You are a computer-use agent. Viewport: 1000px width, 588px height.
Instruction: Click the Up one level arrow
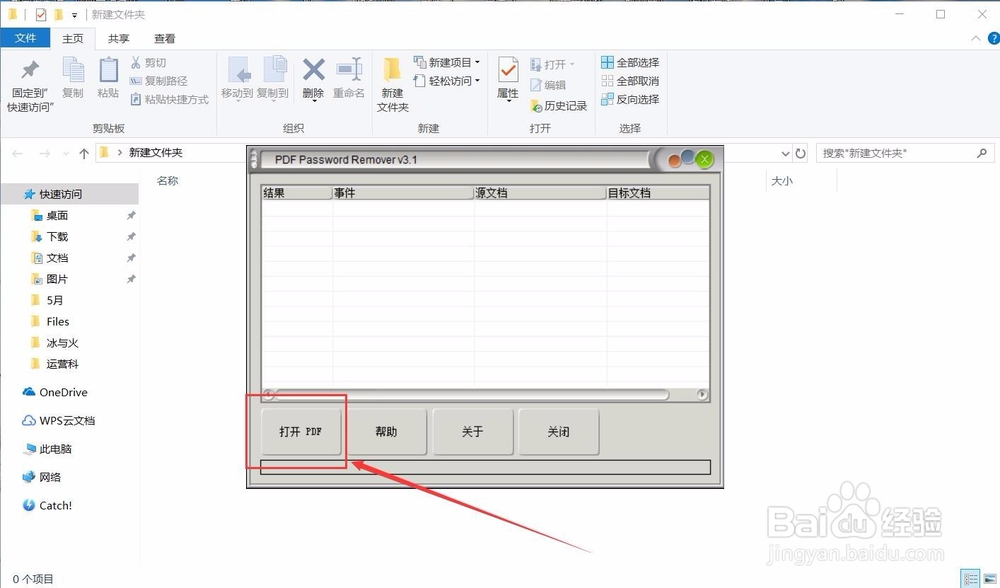coord(84,154)
